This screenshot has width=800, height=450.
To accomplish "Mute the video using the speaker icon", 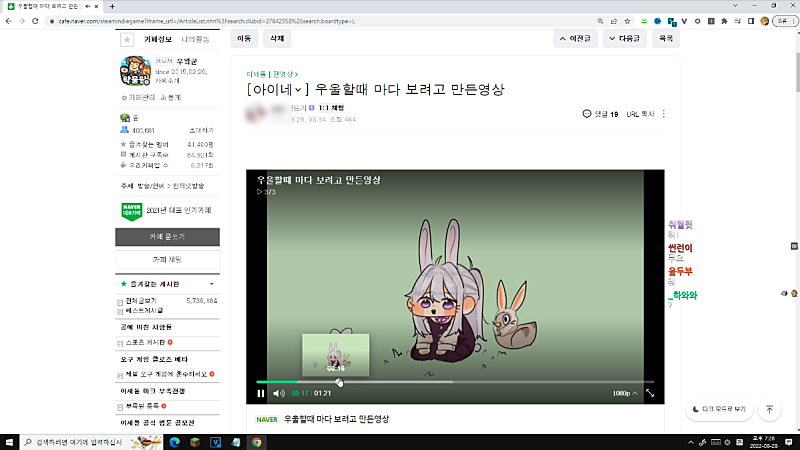I will pyautogui.click(x=279, y=393).
